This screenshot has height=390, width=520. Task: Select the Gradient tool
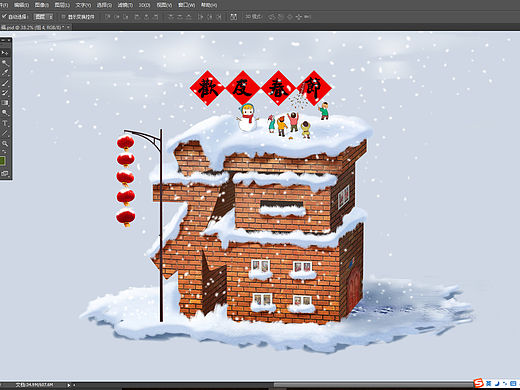coord(5,103)
